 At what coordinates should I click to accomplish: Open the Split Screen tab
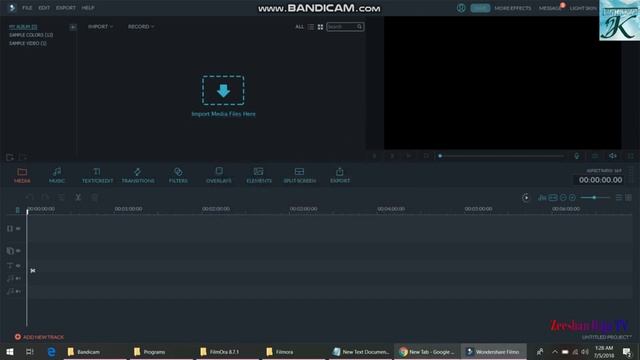click(x=300, y=175)
